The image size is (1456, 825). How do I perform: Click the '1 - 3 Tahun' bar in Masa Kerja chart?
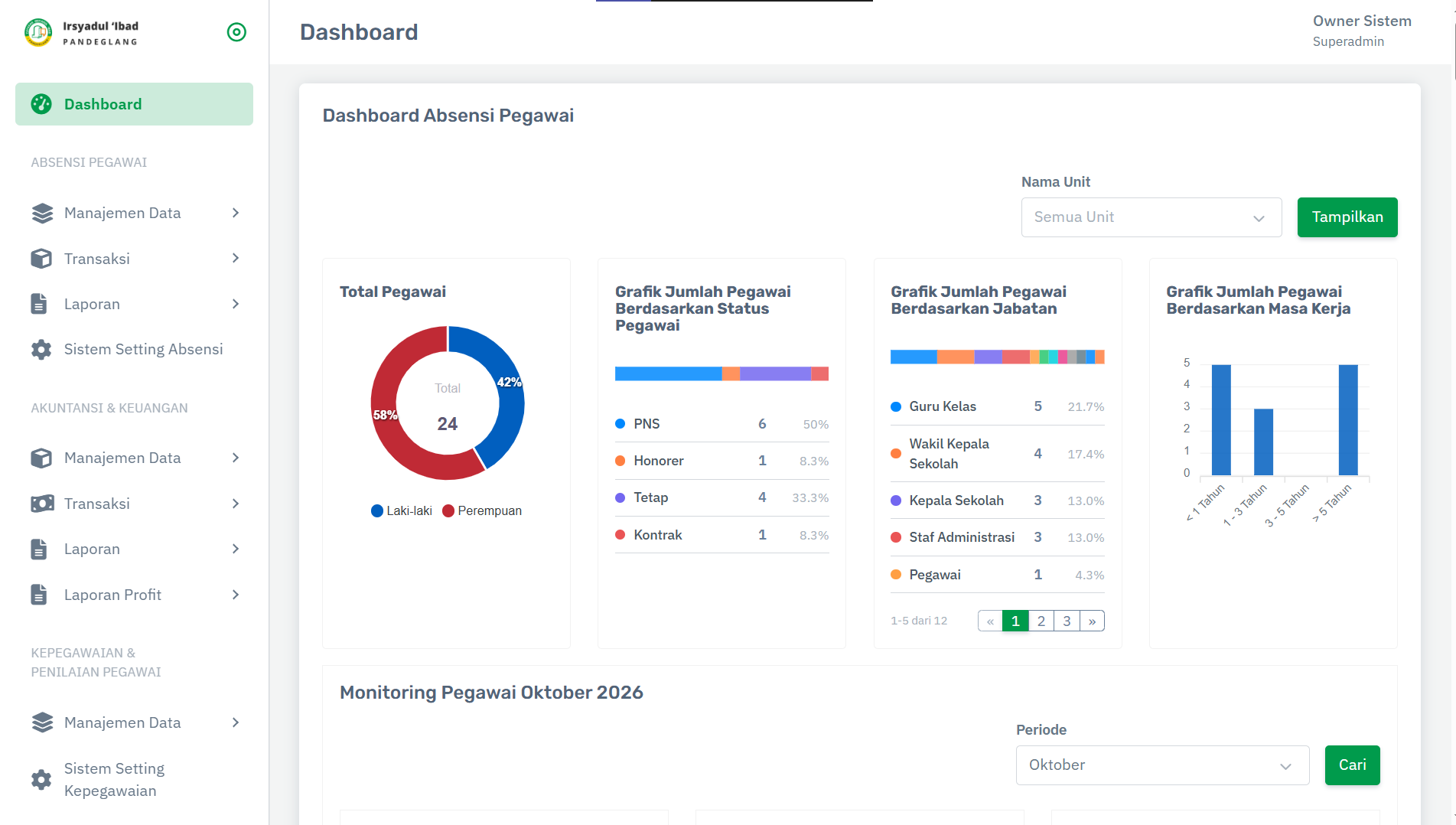(1263, 442)
